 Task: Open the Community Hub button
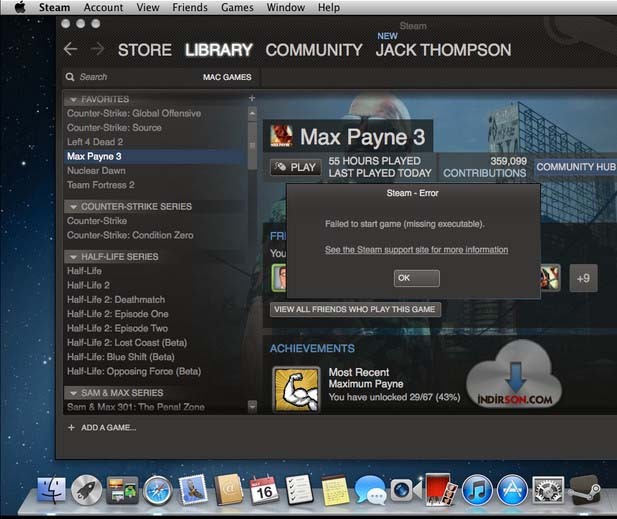[575, 167]
